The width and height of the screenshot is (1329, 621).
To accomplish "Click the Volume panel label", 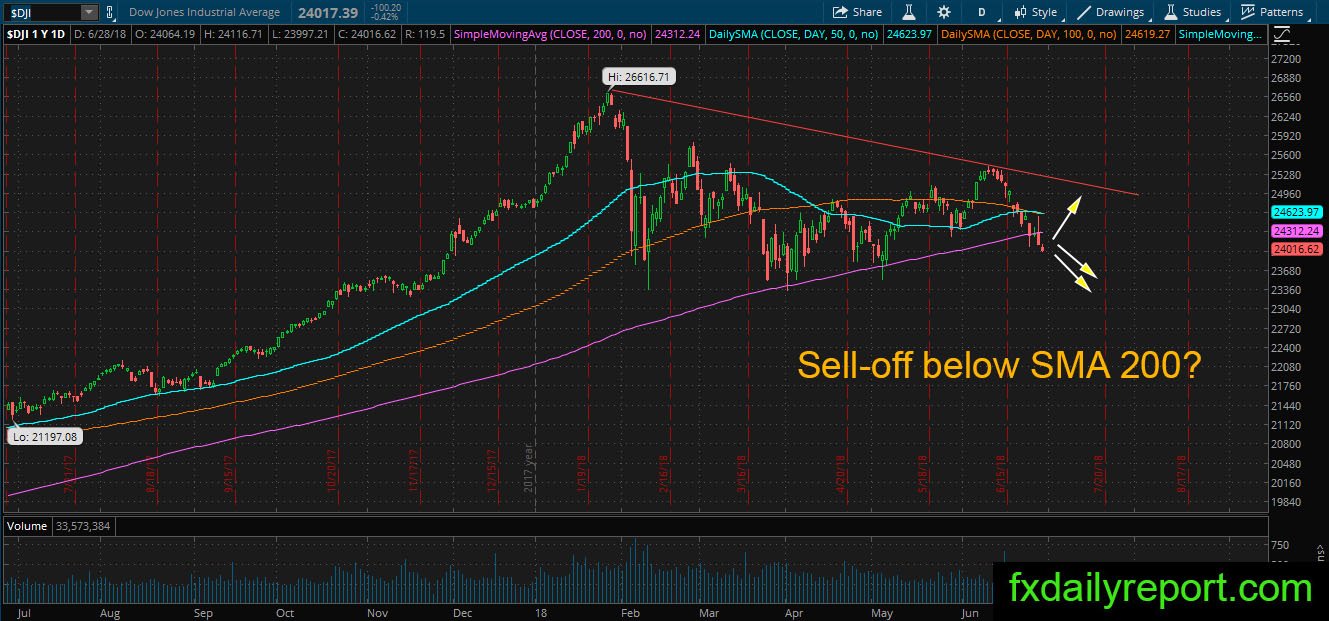I will tap(26, 524).
